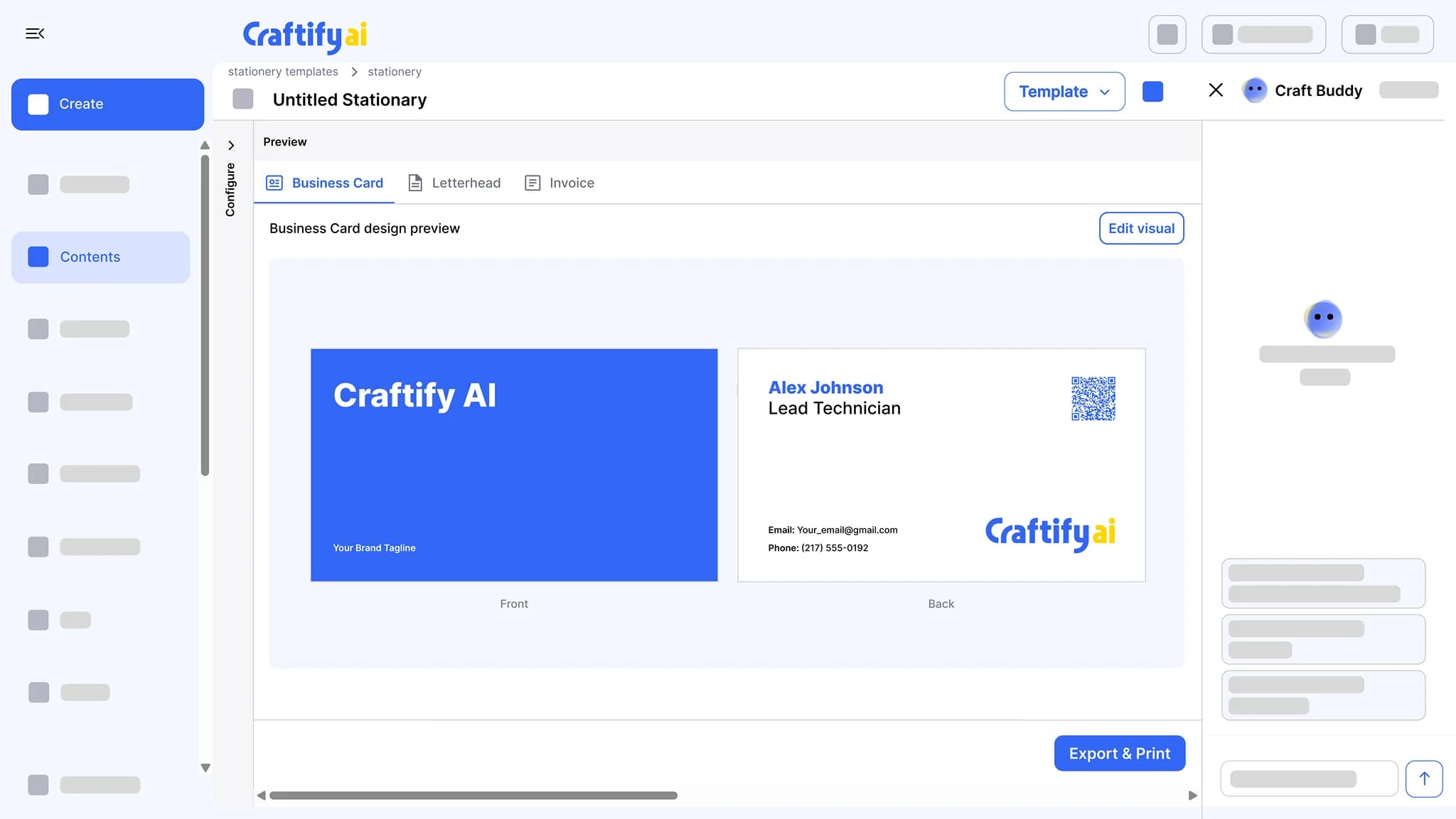Image resolution: width=1456 pixels, height=819 pixels.
Task: Click the horizontal scrollbar thumb at the bottom
Action: pos(473,796)
